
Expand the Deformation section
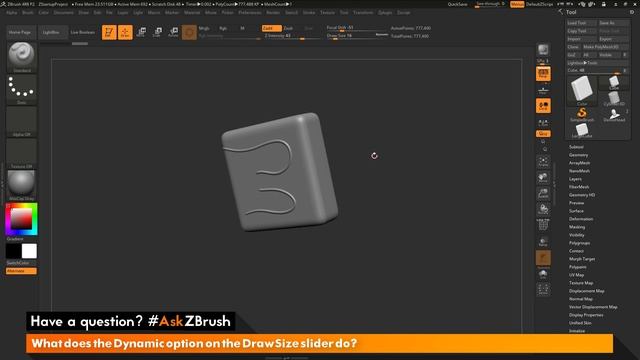(581, 219)
